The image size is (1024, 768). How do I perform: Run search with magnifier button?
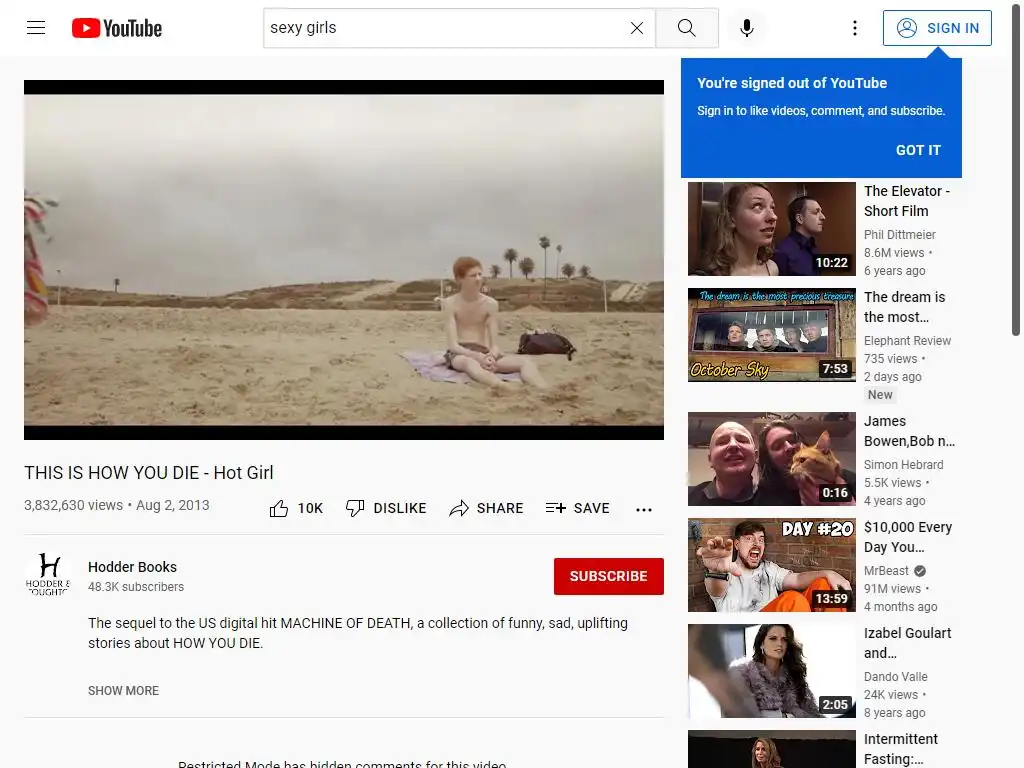point(686,28)
